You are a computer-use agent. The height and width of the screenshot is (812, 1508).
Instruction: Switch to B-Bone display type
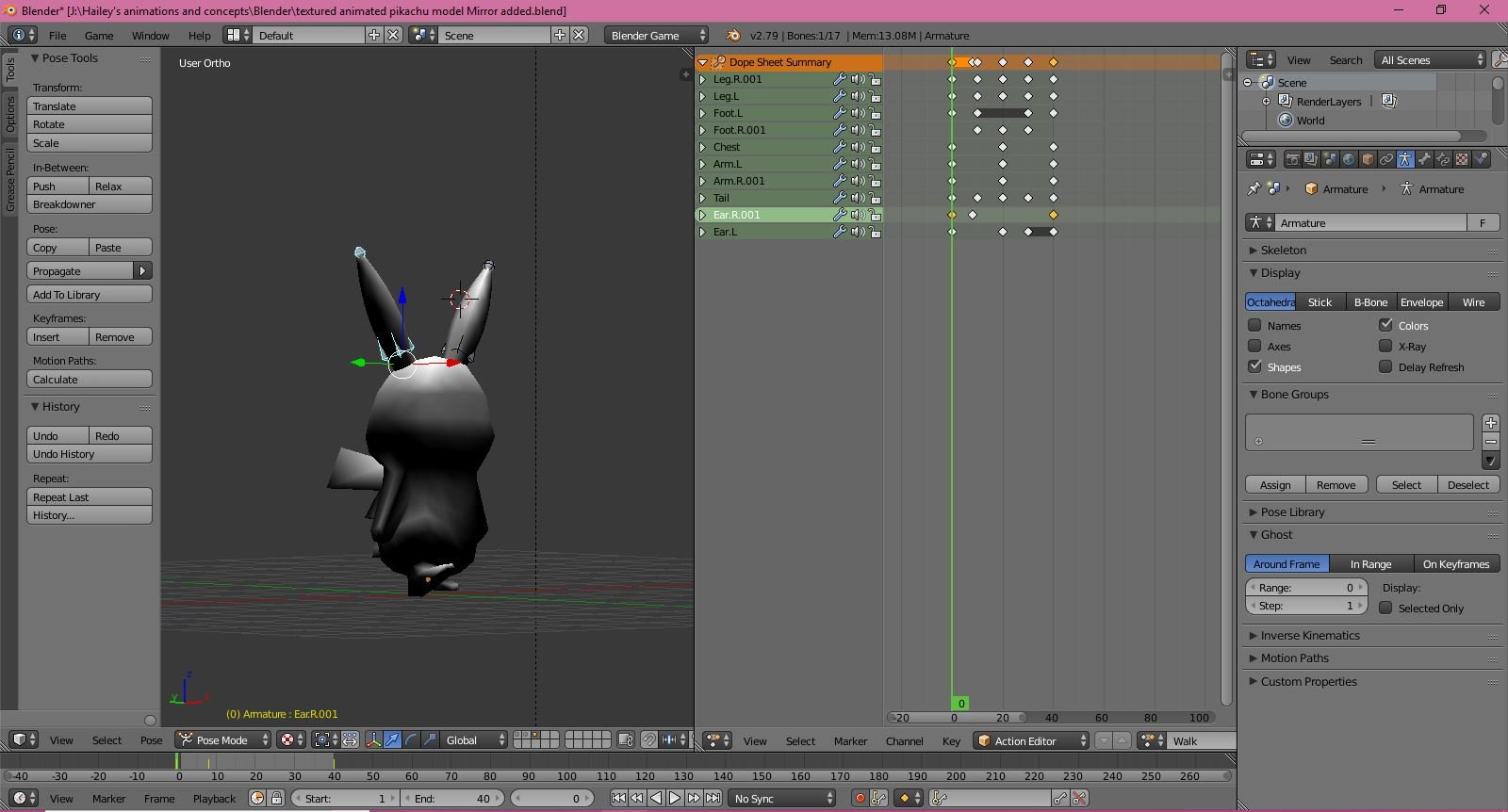tap(1370, 302)
